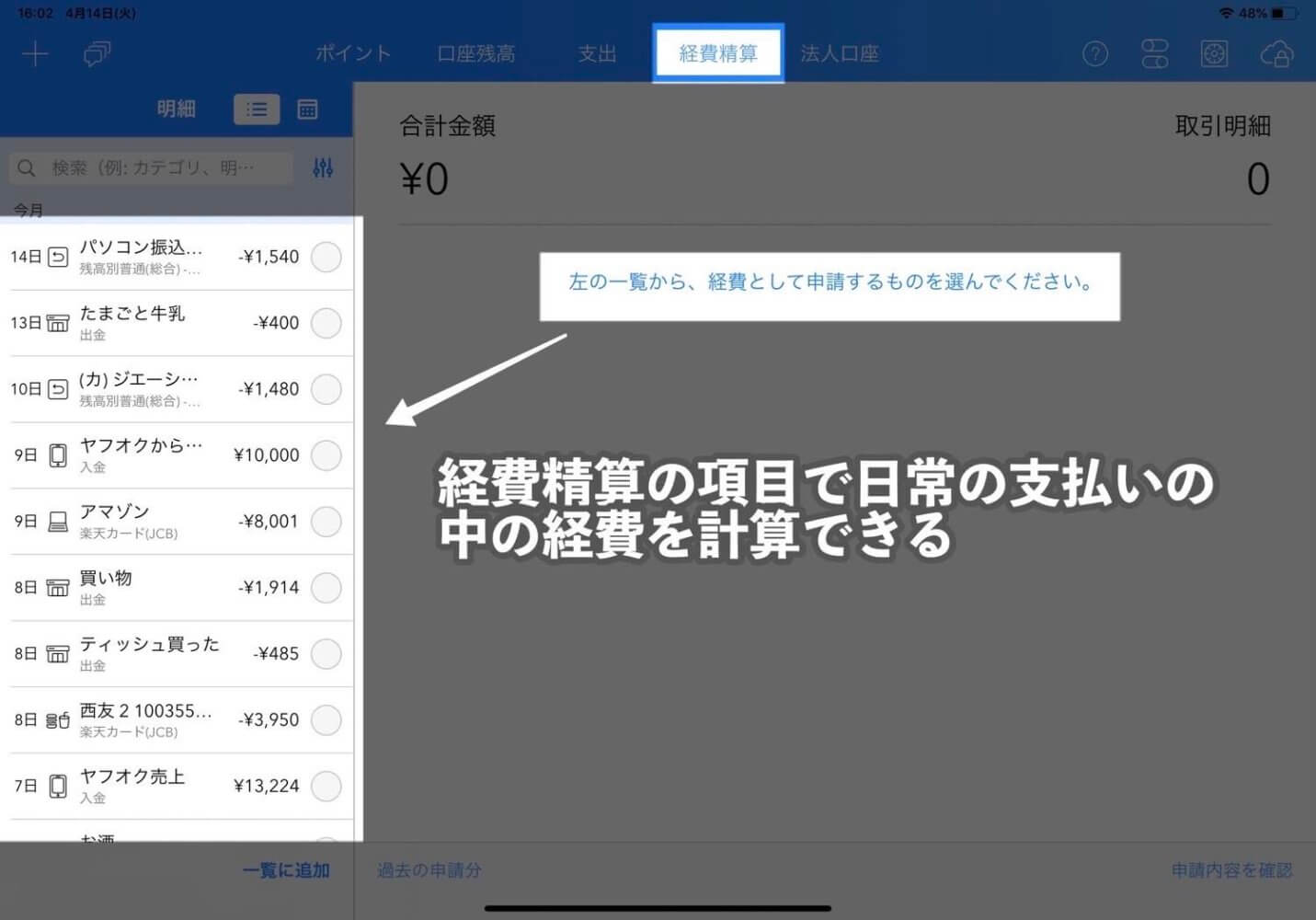Image resolution: width=1316 pixels, height=920 pixels.
Task: Click laptop icon beside アマゾン
Action: [x=58, y=522]
